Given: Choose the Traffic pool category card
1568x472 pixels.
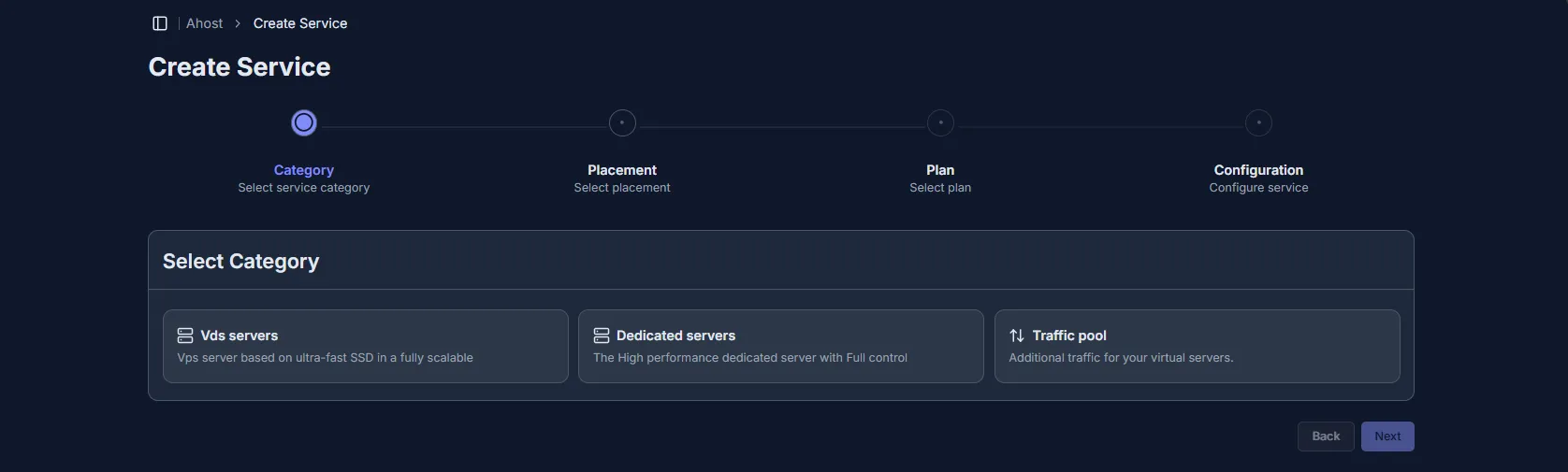Looking at the screenshot, I should coord(1197,346).
